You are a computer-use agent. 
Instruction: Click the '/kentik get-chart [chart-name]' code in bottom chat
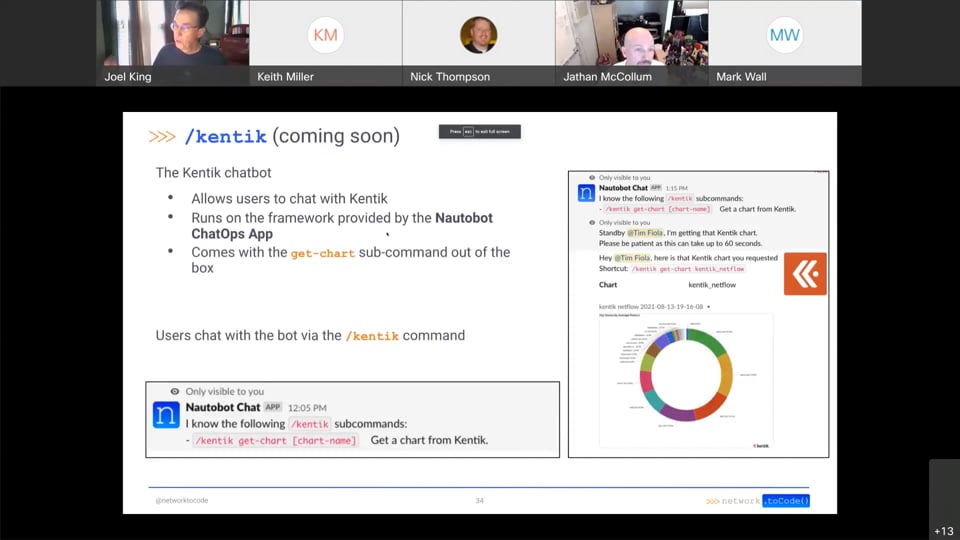pos(275,440)
